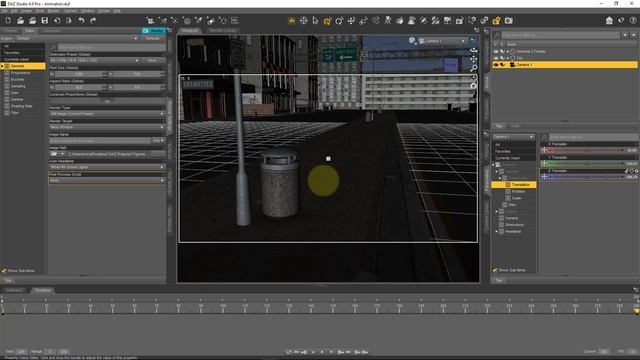The height and width of the screenshot is (360, 640).
Task: Click the camera render icon in toolbar
Action: pyautogui.click(x=509, y=20)
